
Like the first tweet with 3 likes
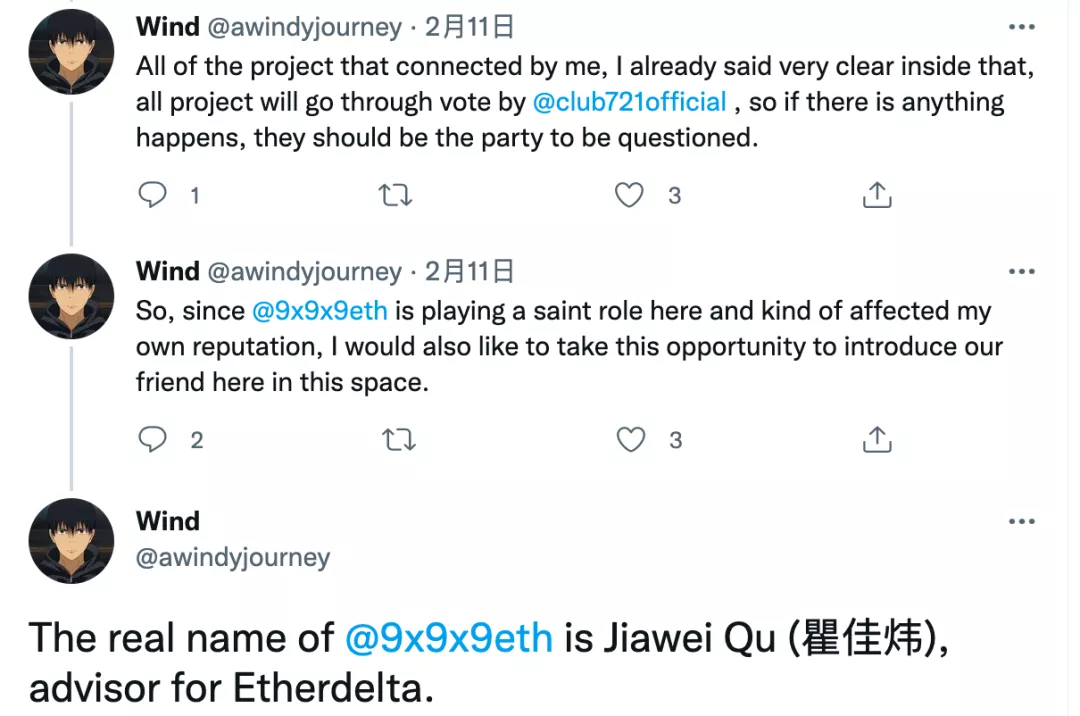tap(629, 195)
